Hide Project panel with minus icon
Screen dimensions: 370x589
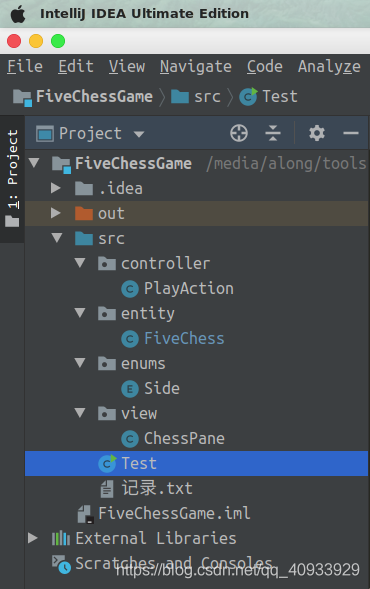point(351,133)
